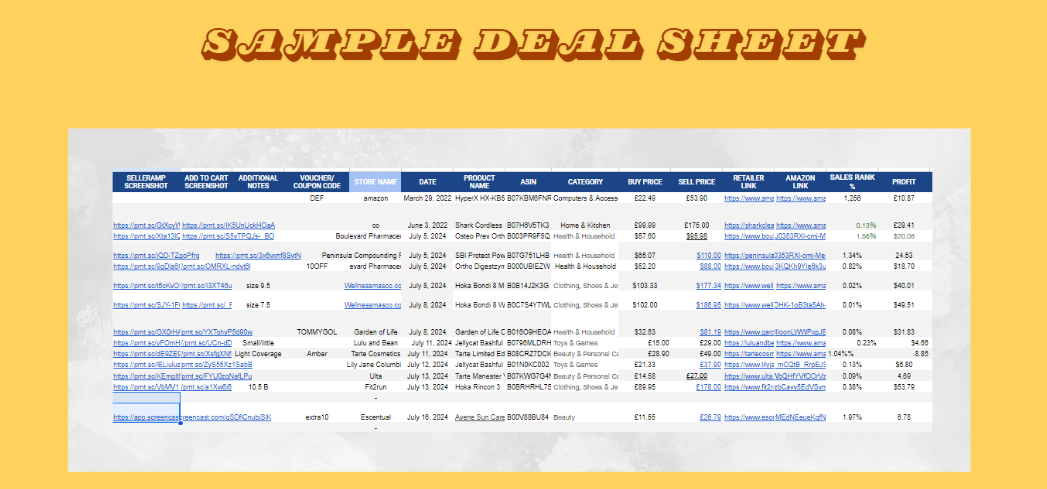Select the July 12, 2024 date cell
This screenshot has width=1047, height=489.
(x=427, y=365)
